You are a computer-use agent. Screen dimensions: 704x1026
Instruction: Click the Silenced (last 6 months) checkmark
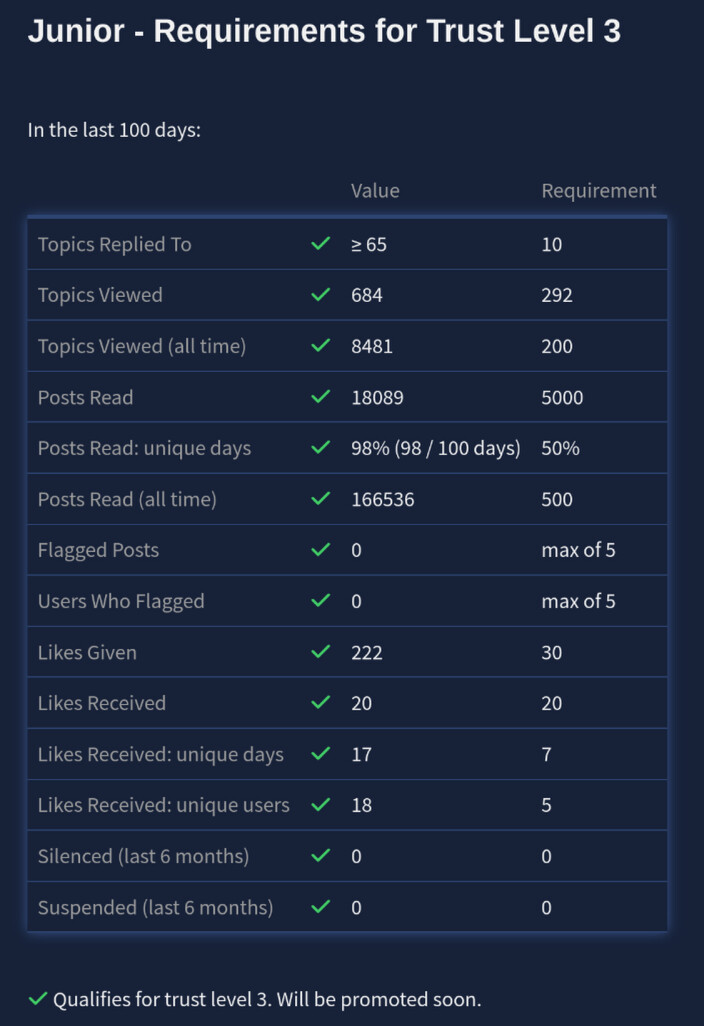click(x=320, y=856)
